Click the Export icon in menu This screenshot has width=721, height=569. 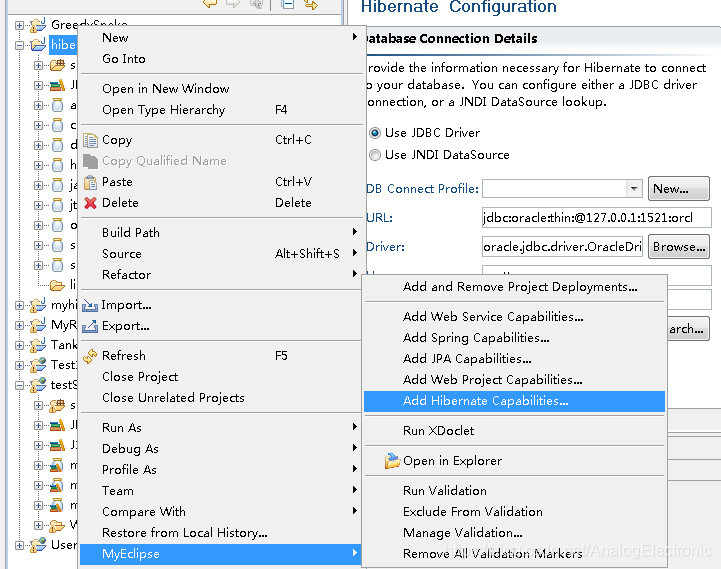pos(90,326)
